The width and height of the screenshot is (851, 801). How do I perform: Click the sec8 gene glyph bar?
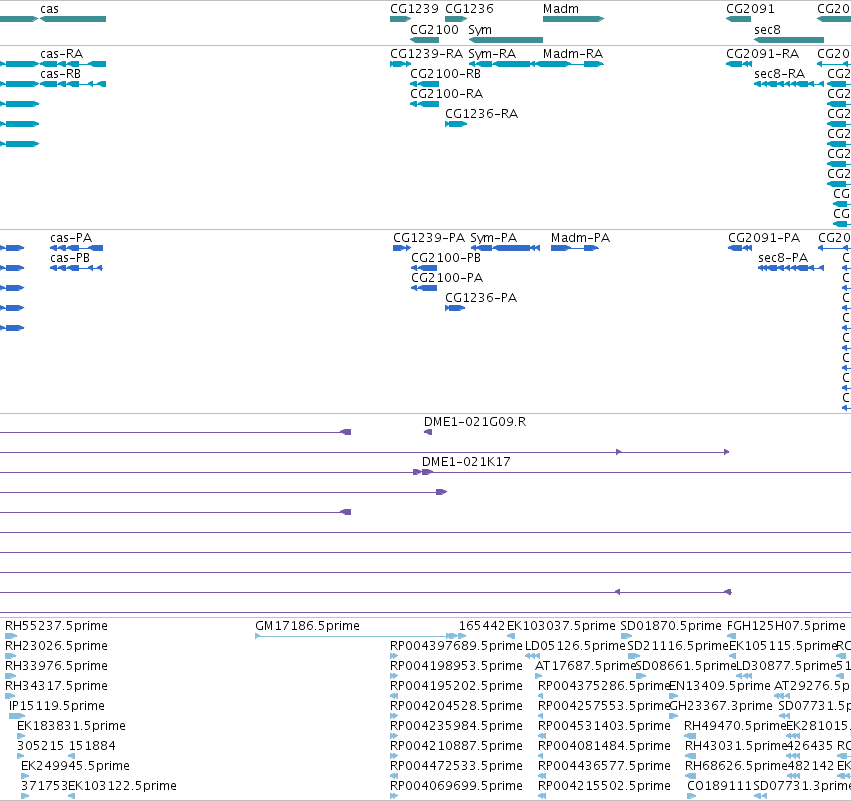point(789,40)
